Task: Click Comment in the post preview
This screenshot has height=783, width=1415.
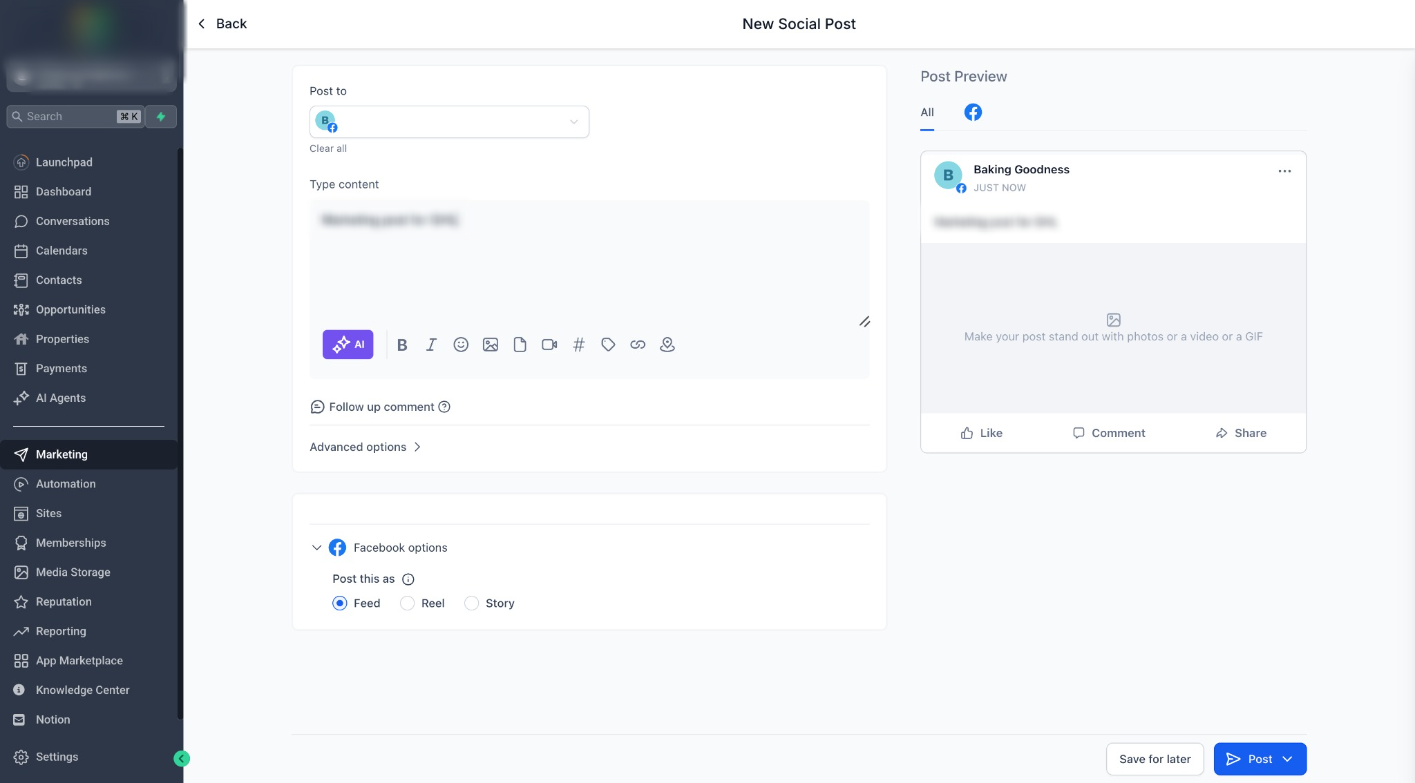Action: tap(1109, 433)
